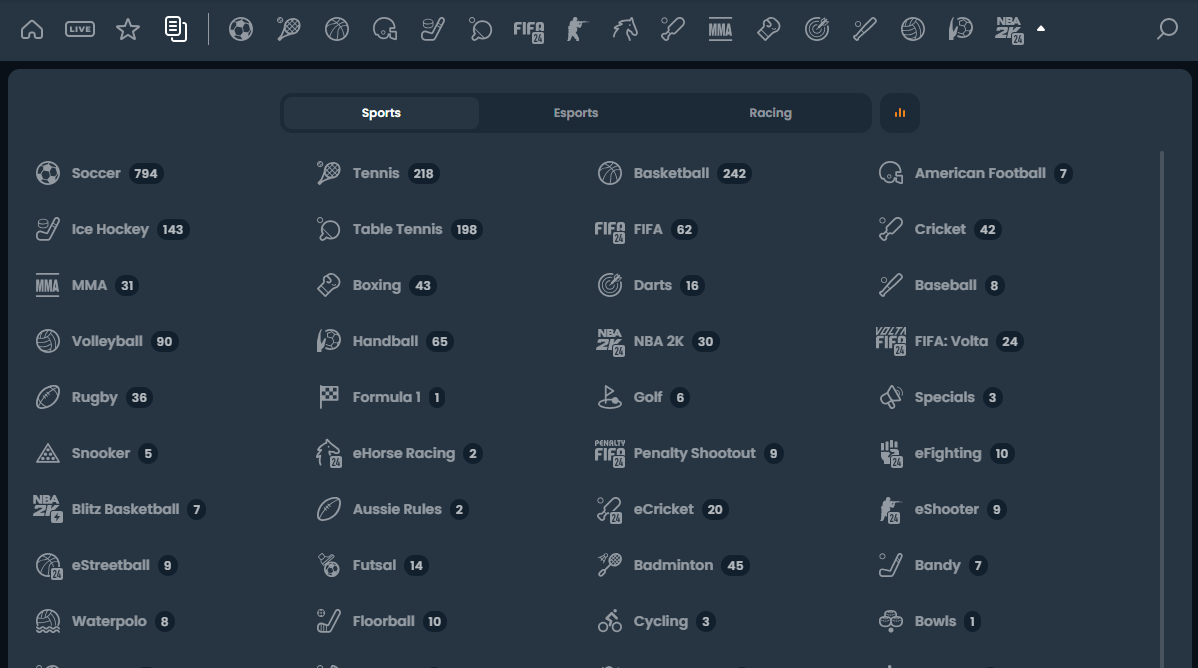Collapse the sports icon bar via the chevron
This screenshot has width=1198, height=668.
1041,29
